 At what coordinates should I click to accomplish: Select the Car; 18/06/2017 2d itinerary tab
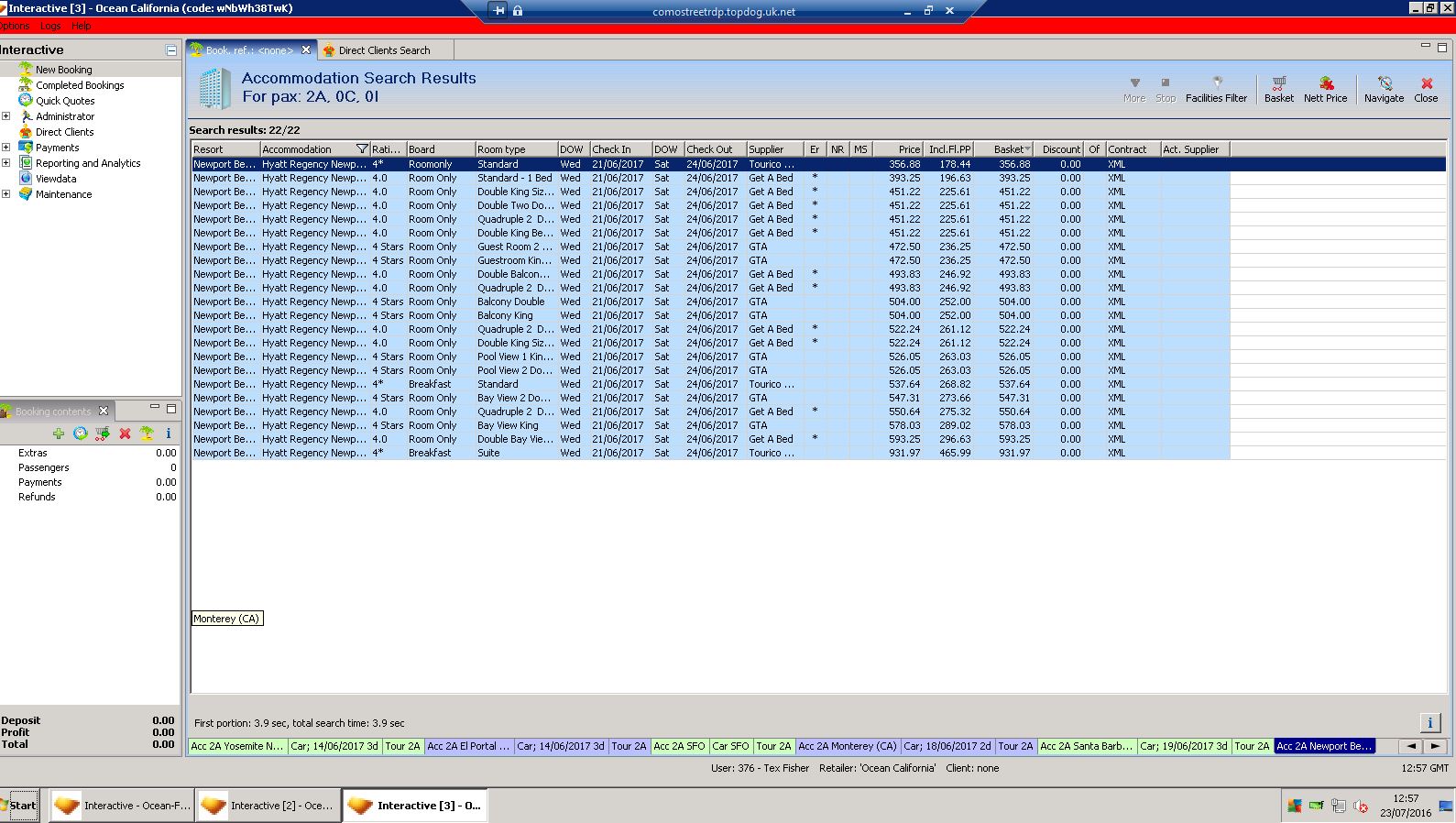947,746
